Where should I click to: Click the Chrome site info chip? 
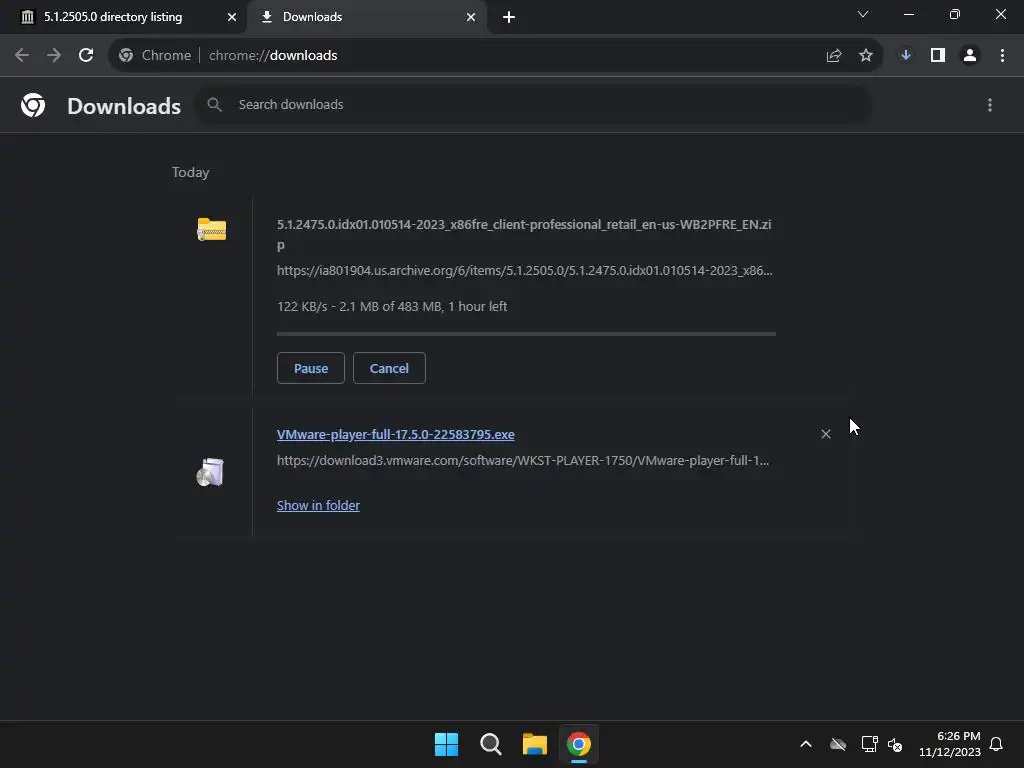point(155,56)
